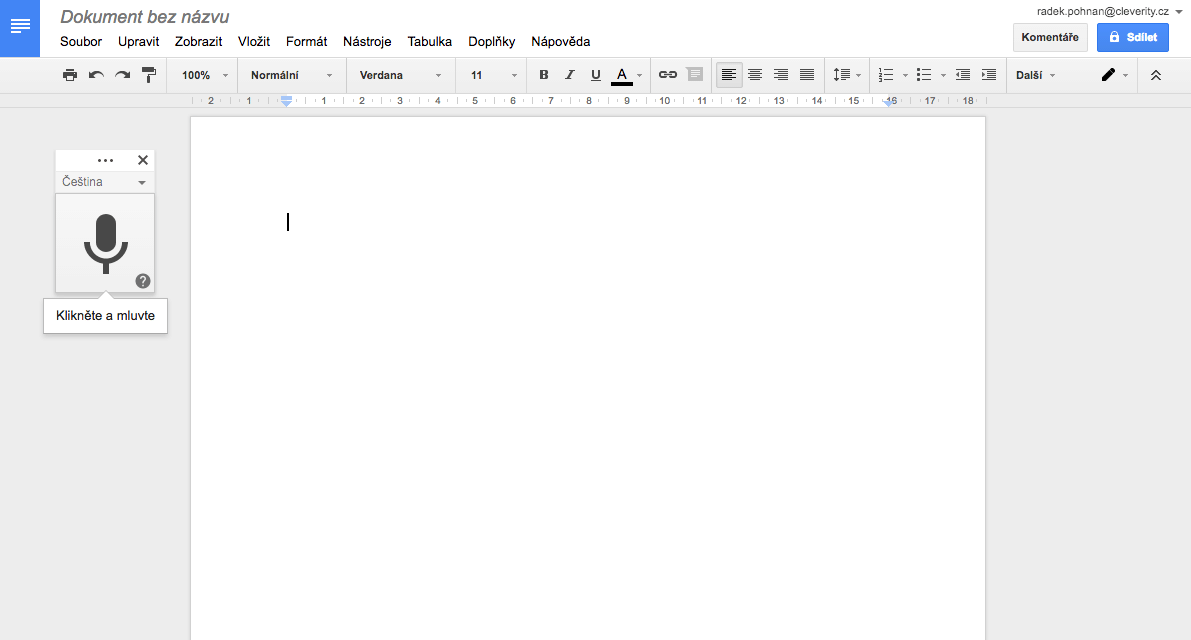Click the Dokument bez názvu title
This screenshot has width=1191, height=640.
[145, 17]
